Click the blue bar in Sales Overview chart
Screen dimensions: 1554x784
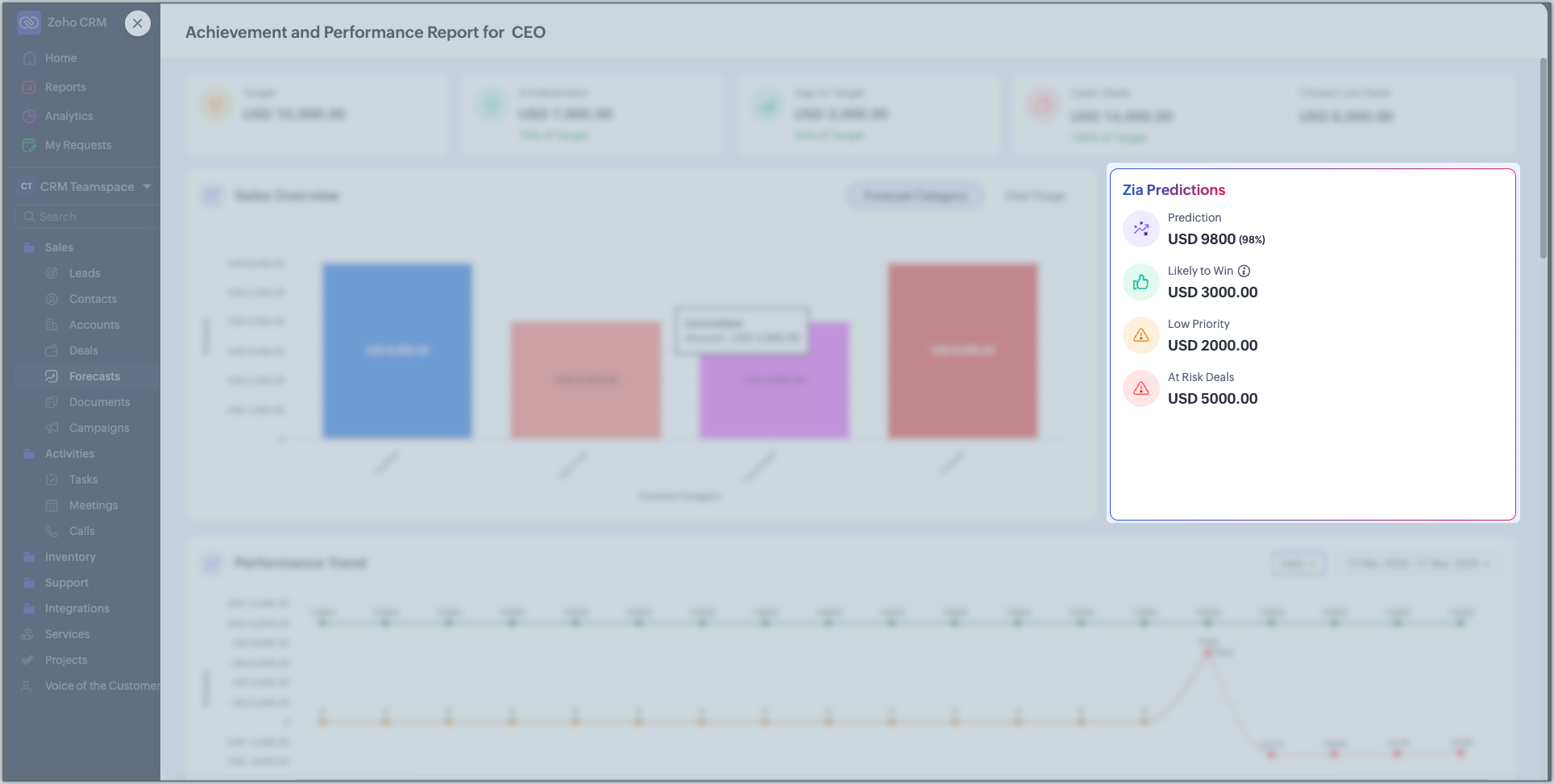[x=397, y=351]
